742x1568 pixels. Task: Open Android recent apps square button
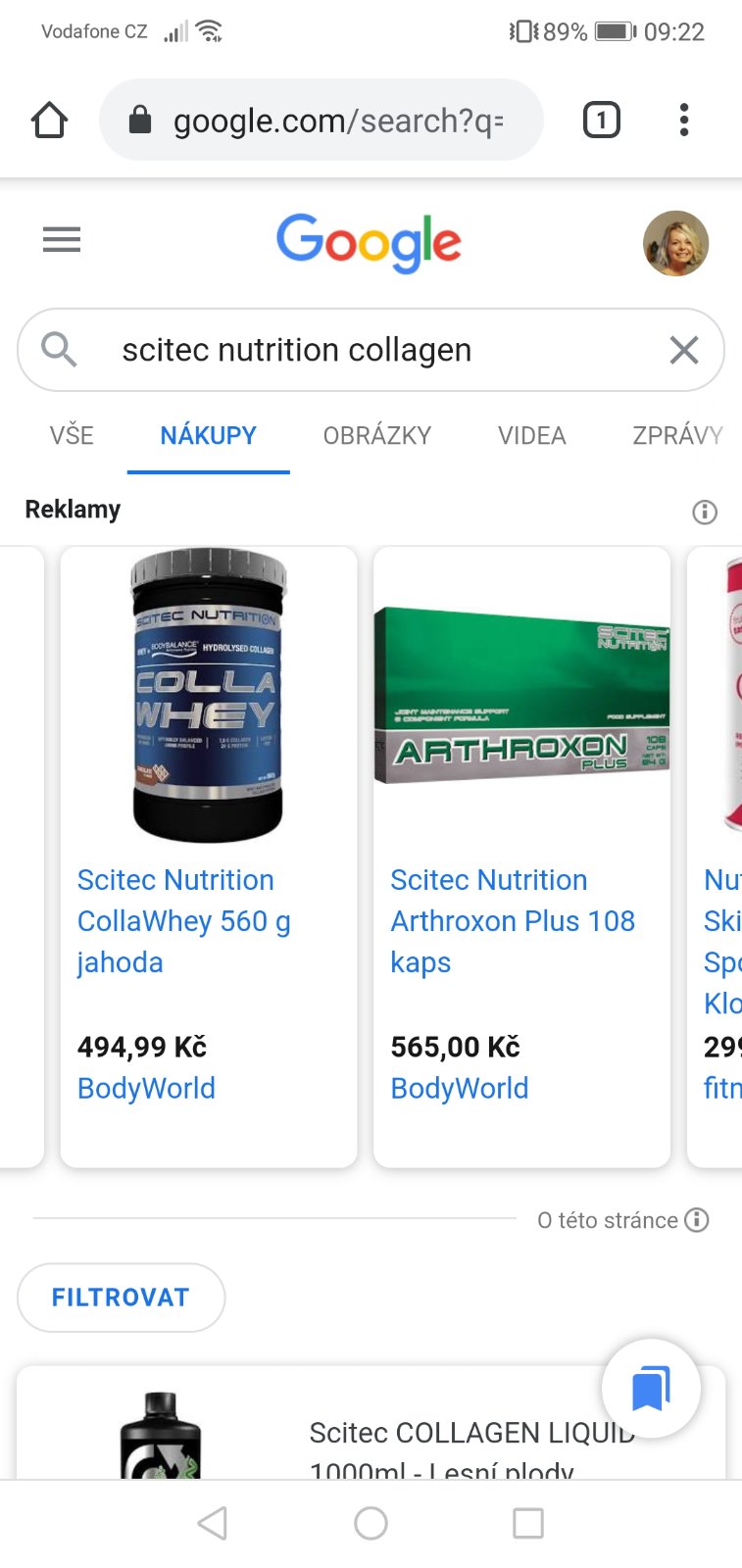(x=527, y=1523)
